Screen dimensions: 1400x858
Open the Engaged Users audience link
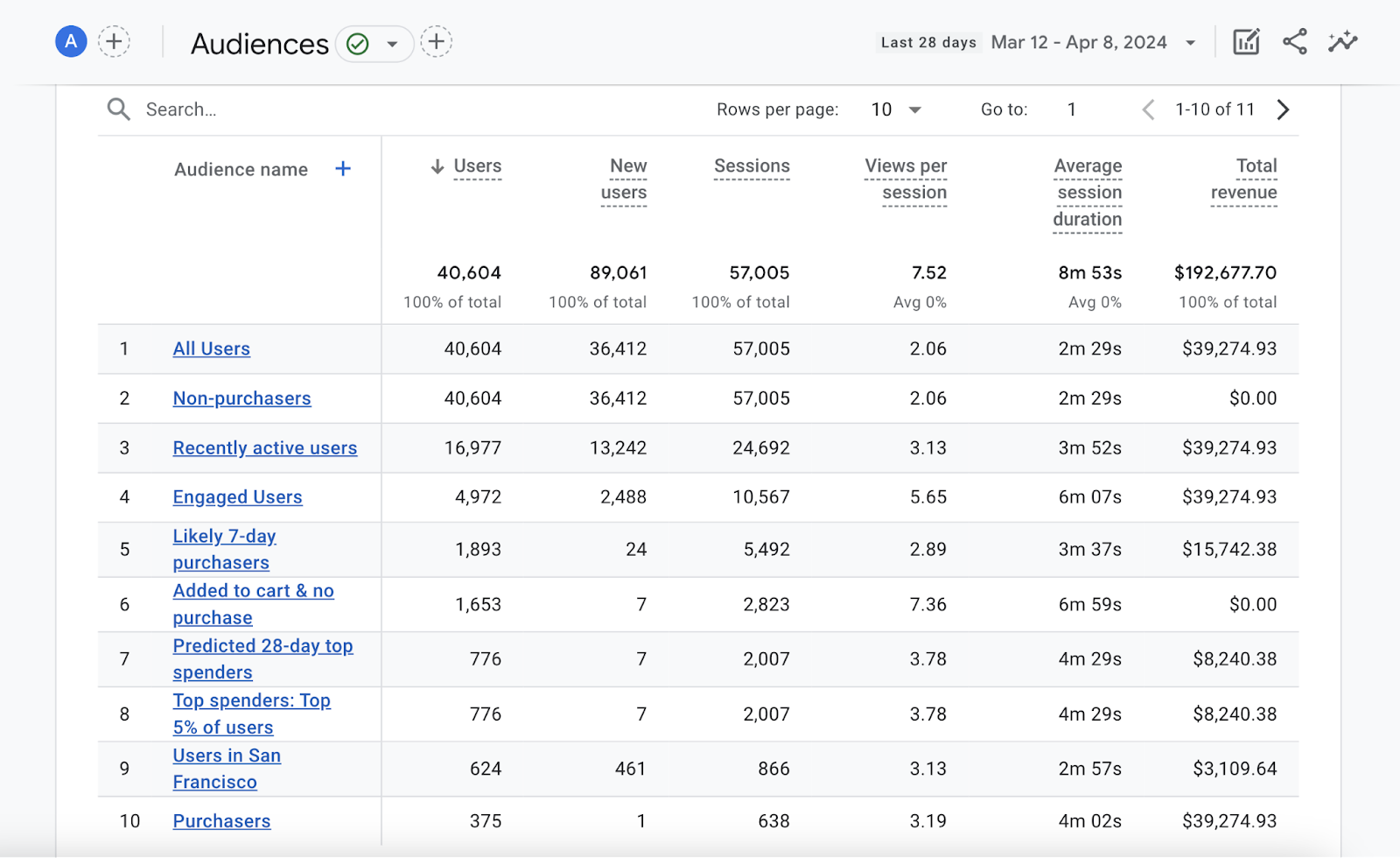(x=237, y=496)
